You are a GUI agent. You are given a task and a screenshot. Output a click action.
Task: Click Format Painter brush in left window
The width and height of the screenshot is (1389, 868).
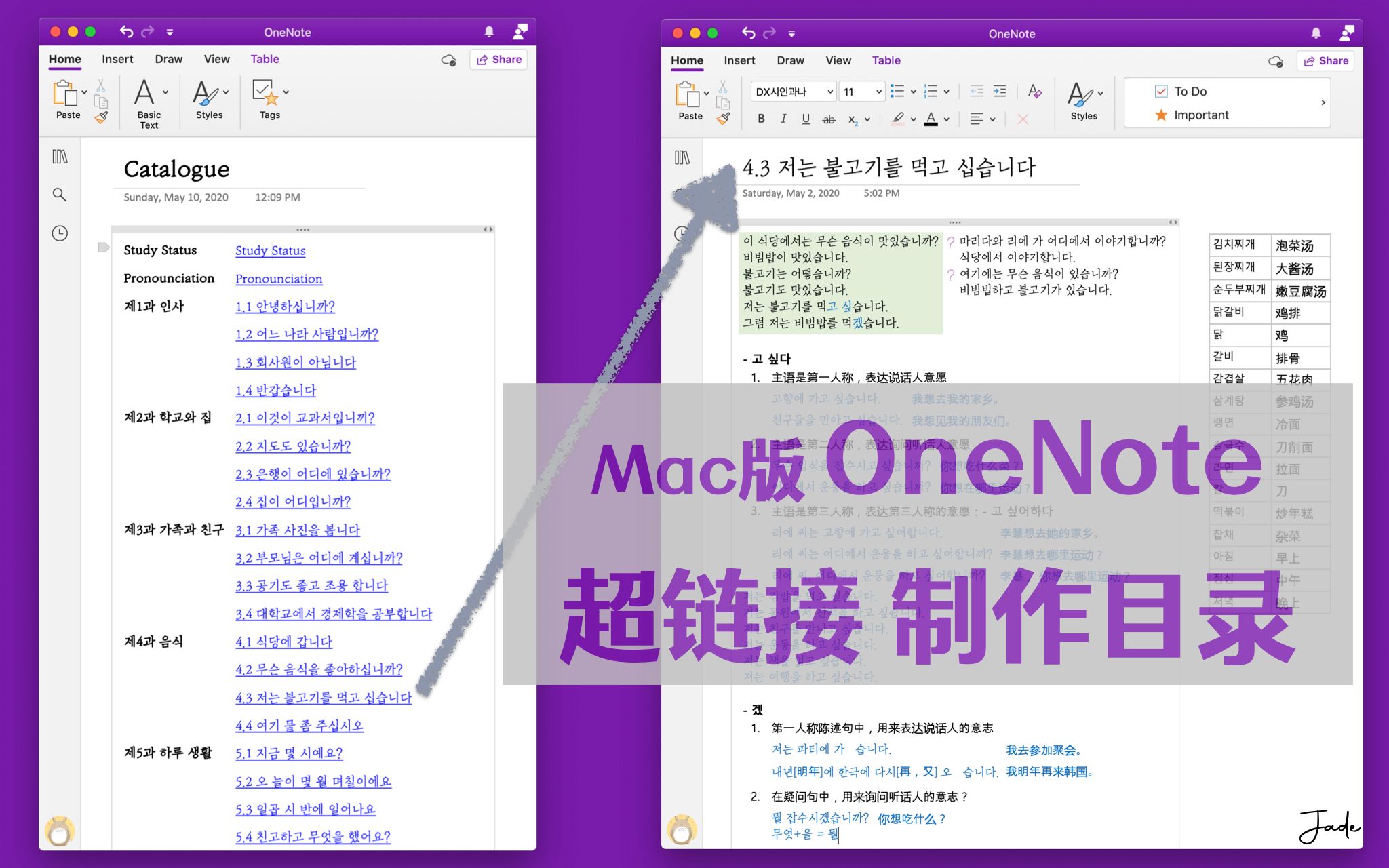(100, 117)
